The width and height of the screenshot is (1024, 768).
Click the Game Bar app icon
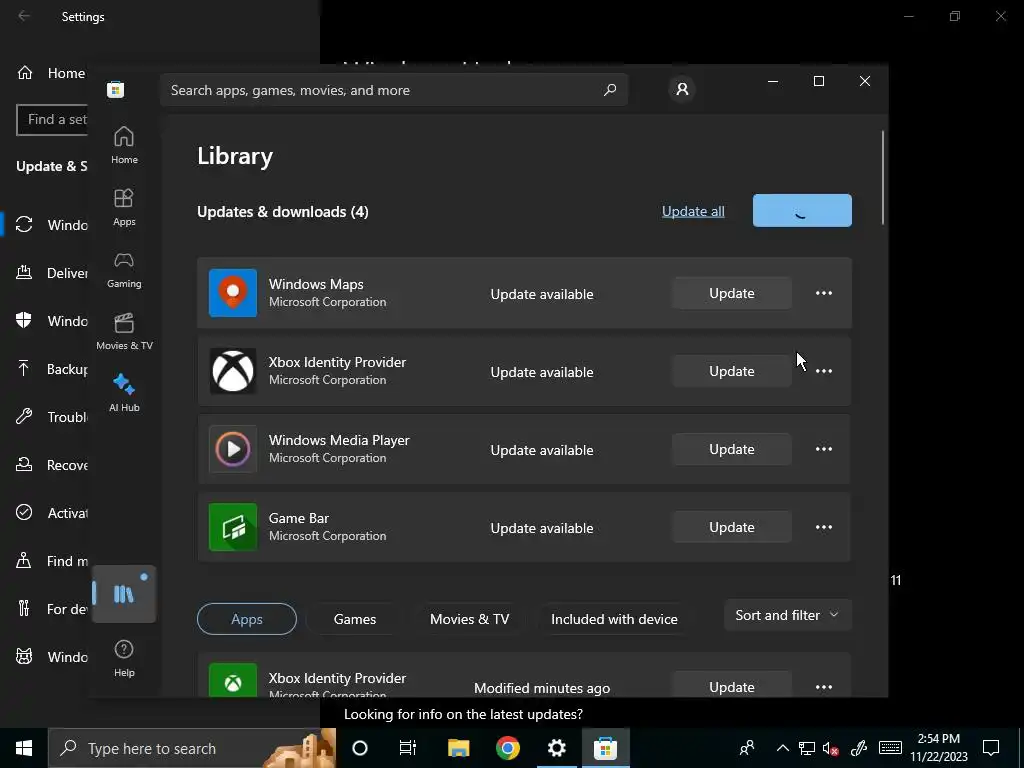(x=233, y=527)
